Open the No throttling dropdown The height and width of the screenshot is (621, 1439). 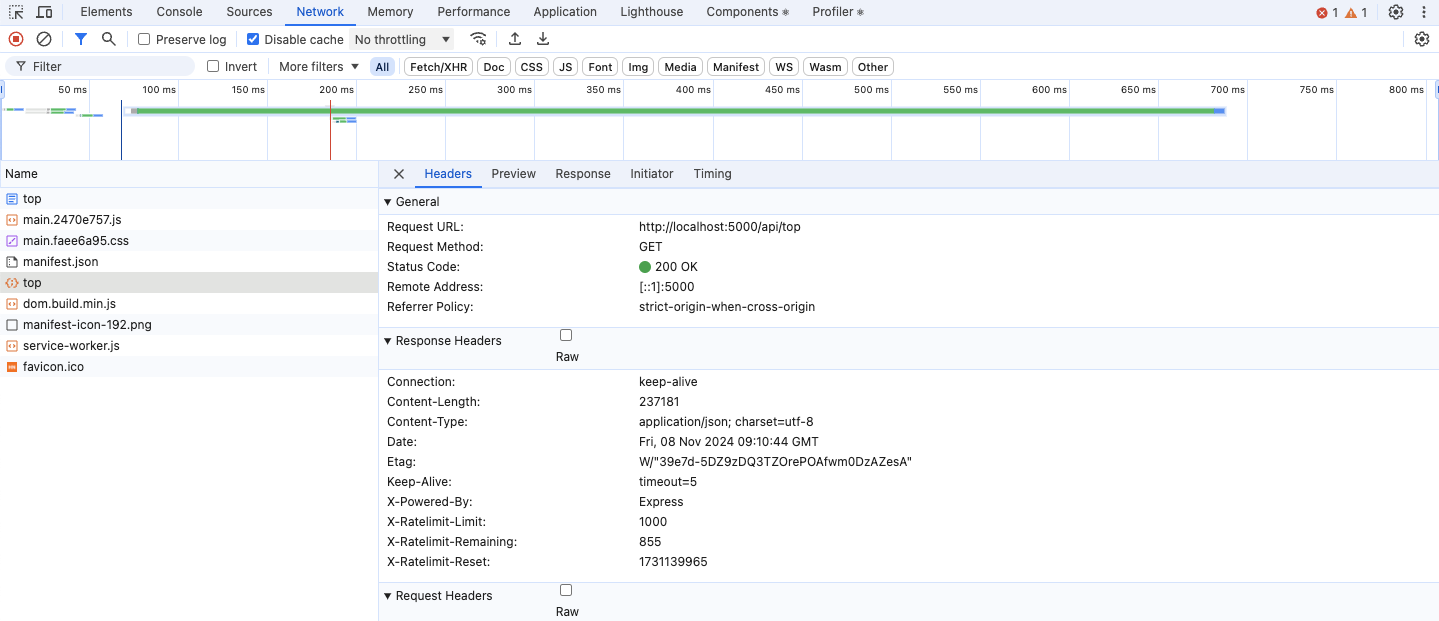click(402, 39)
